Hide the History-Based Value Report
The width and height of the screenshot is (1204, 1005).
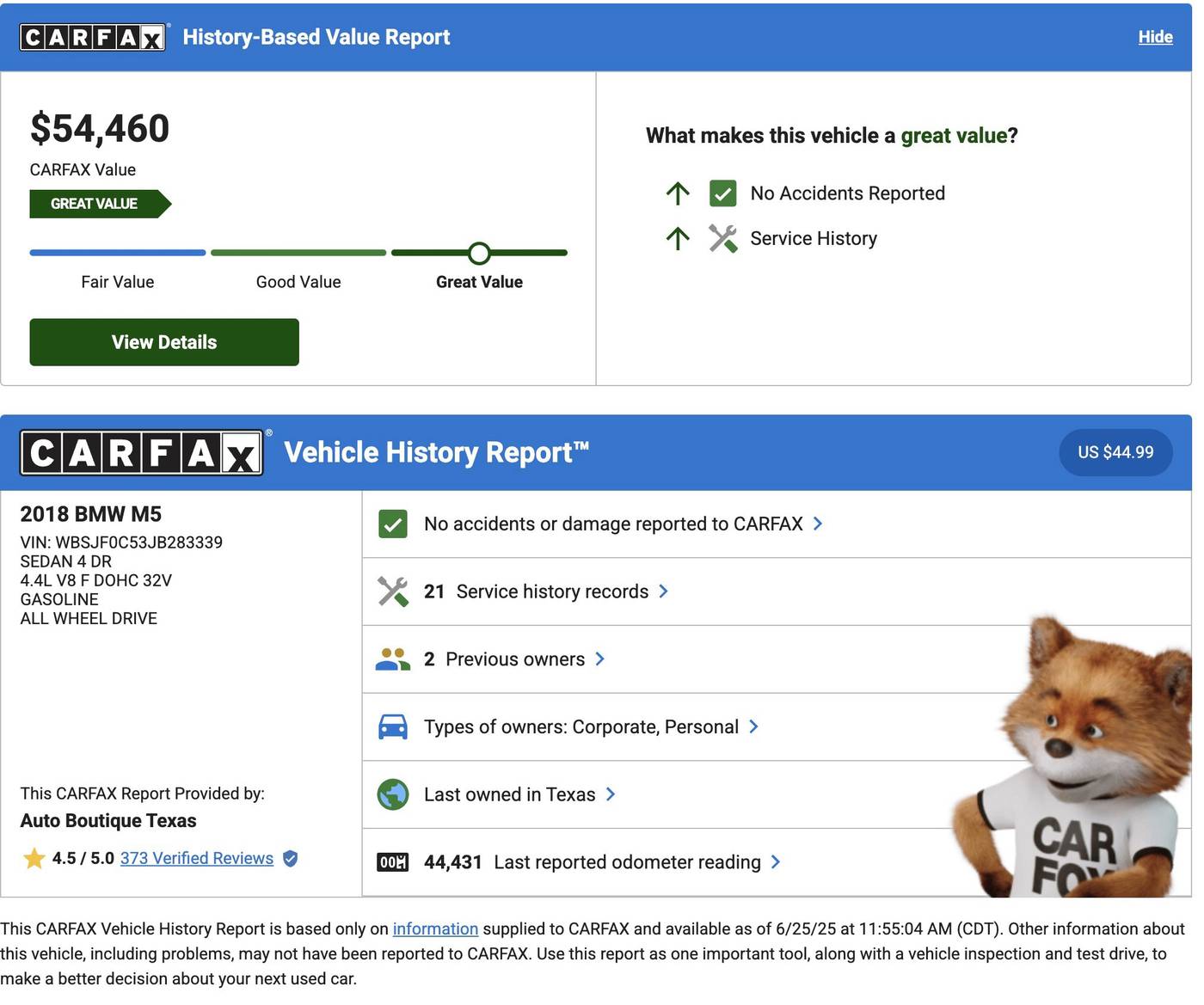pyautogui.click(x=1155, y=37)
